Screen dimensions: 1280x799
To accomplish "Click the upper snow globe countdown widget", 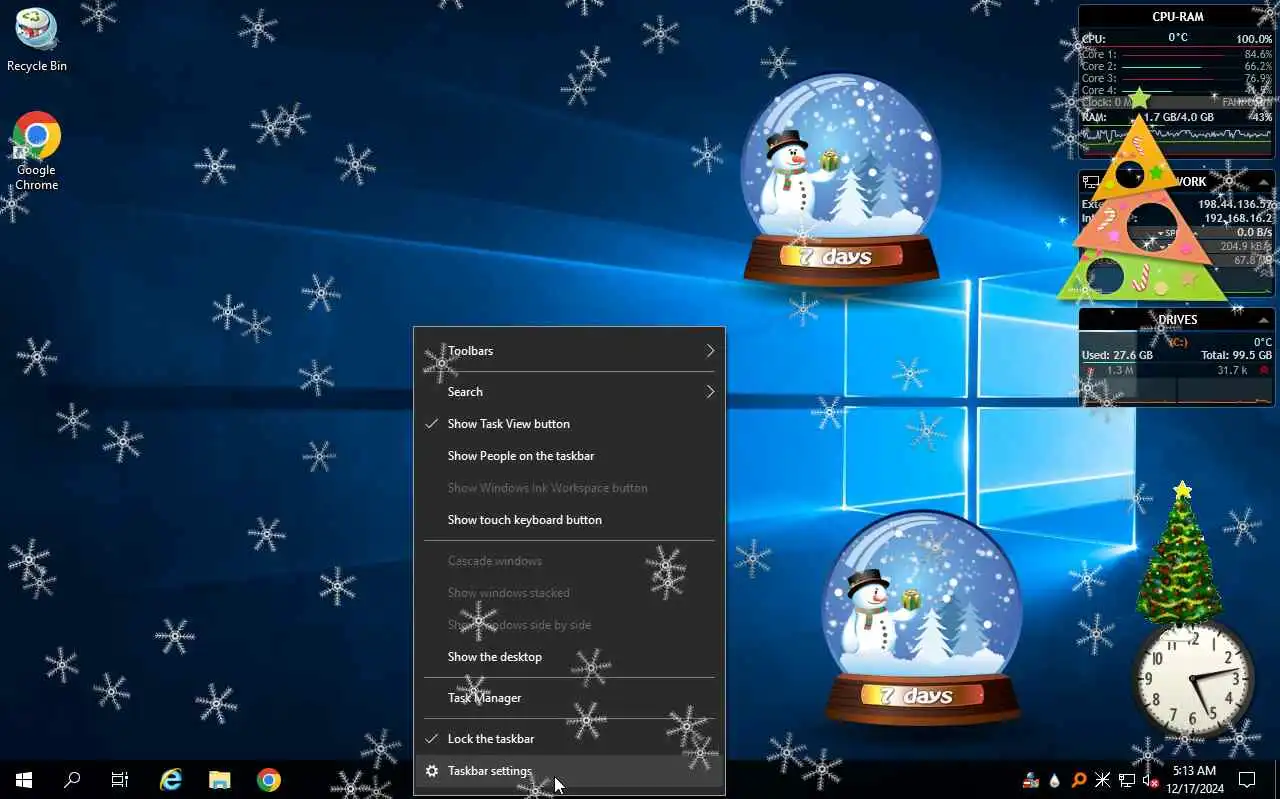I will point(841,179).
